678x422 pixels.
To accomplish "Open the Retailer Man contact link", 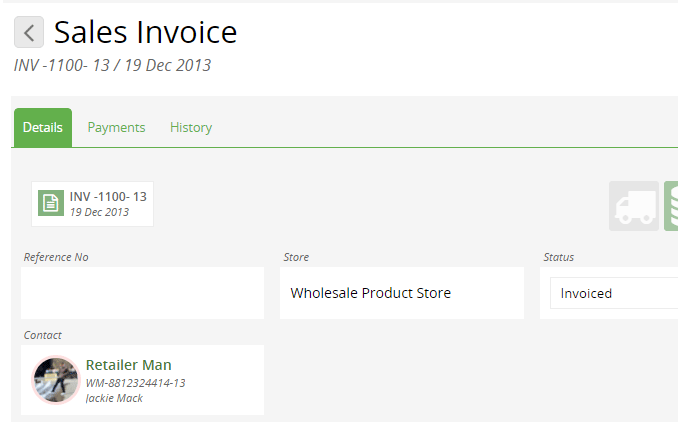I will pos(128,365).
